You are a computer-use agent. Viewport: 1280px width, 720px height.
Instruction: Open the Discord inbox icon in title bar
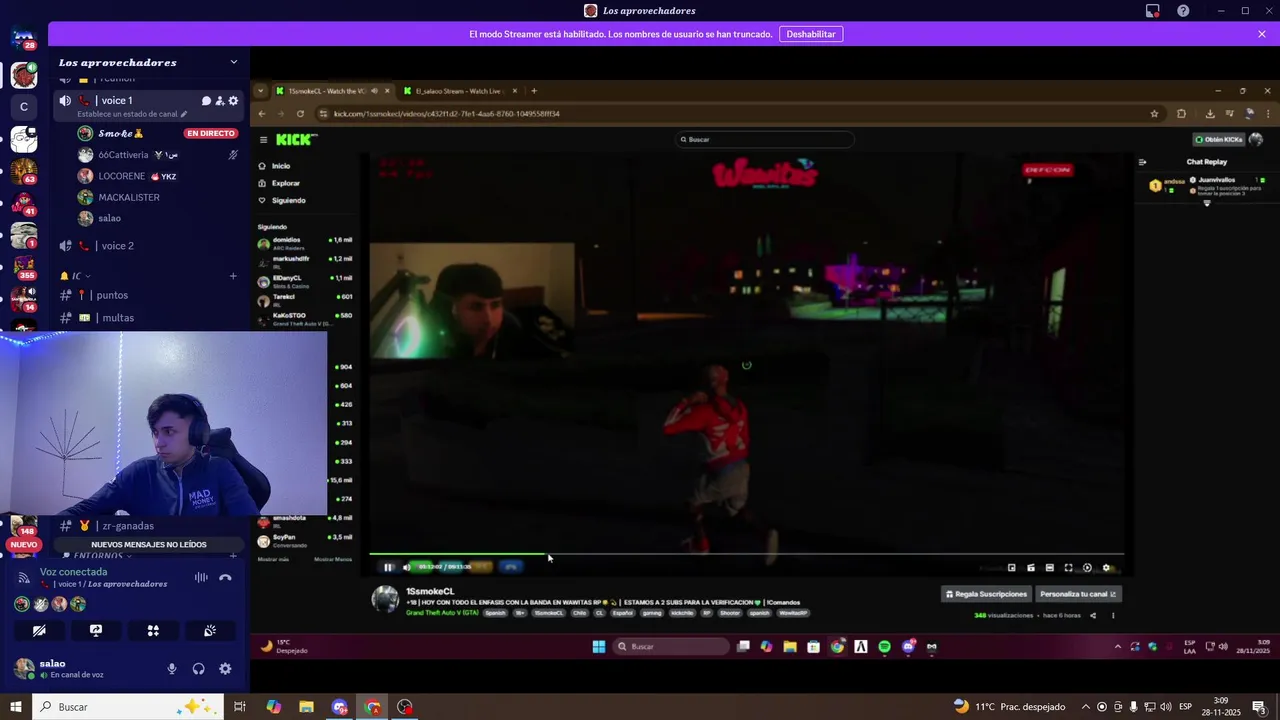[1153, 11]
